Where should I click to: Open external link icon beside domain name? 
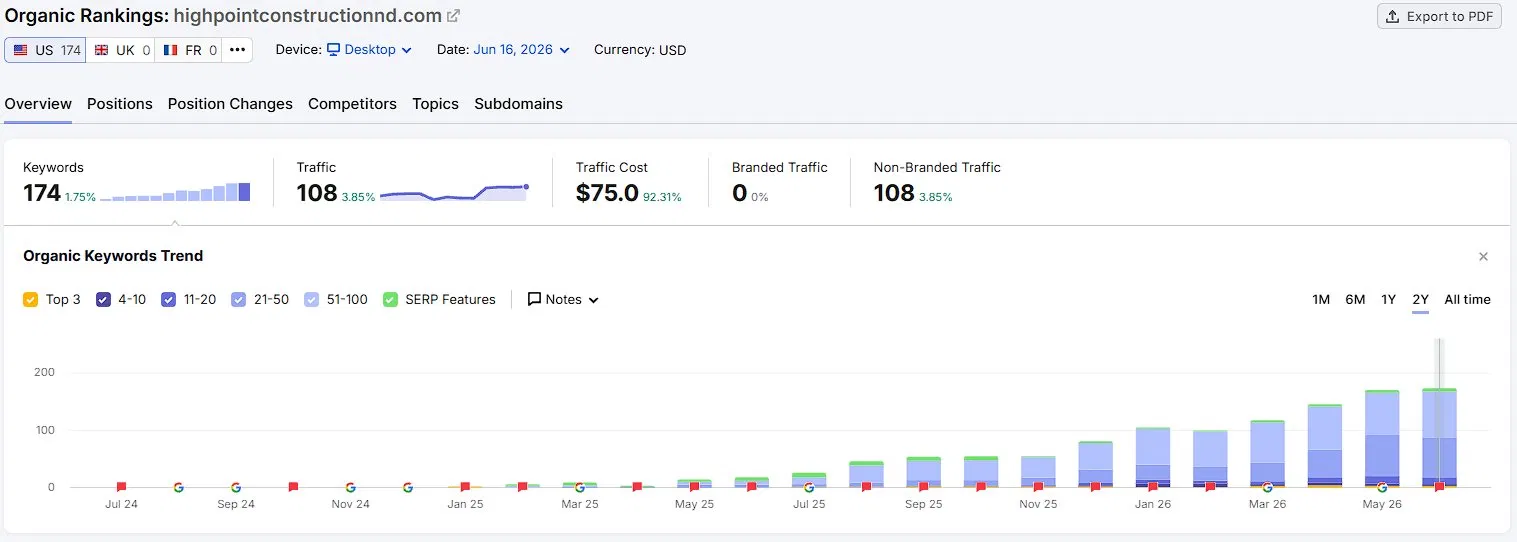coord(453,16)
